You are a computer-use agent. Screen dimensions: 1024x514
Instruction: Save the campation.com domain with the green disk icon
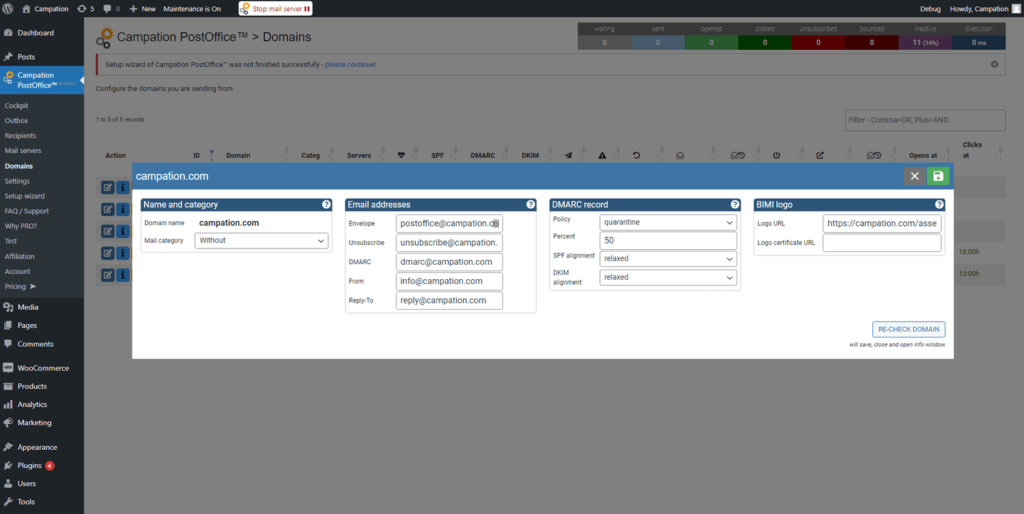click(938, 176)
